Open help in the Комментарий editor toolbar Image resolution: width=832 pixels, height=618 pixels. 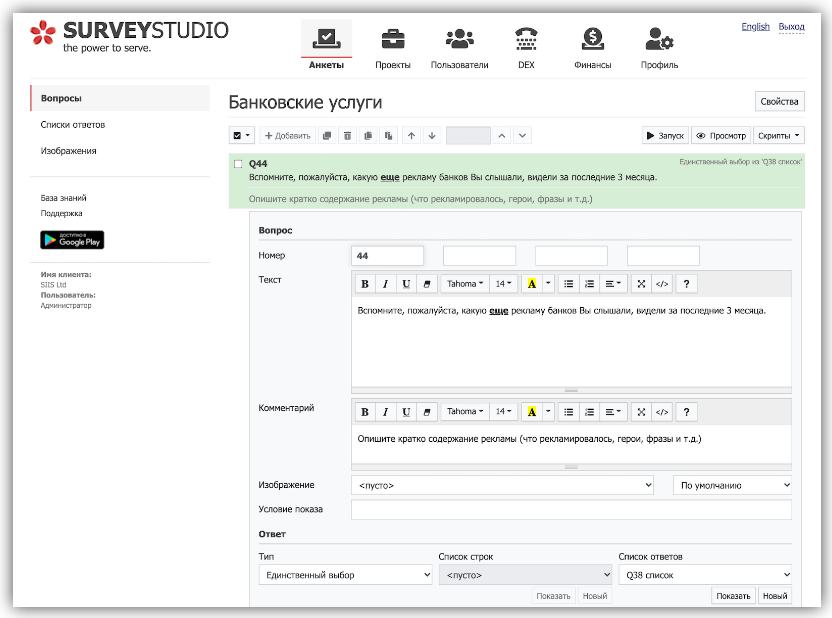686,412
